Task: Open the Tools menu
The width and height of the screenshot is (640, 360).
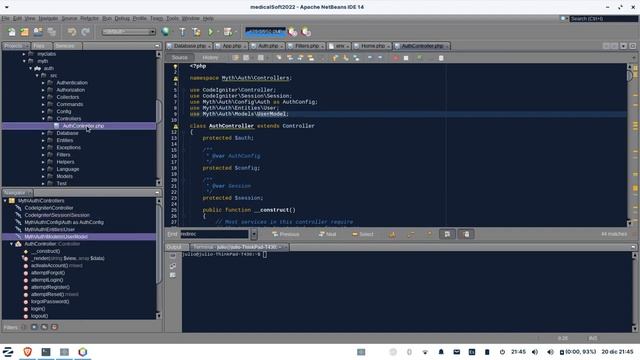Action: pyautogui.click(x=172, y=18)
